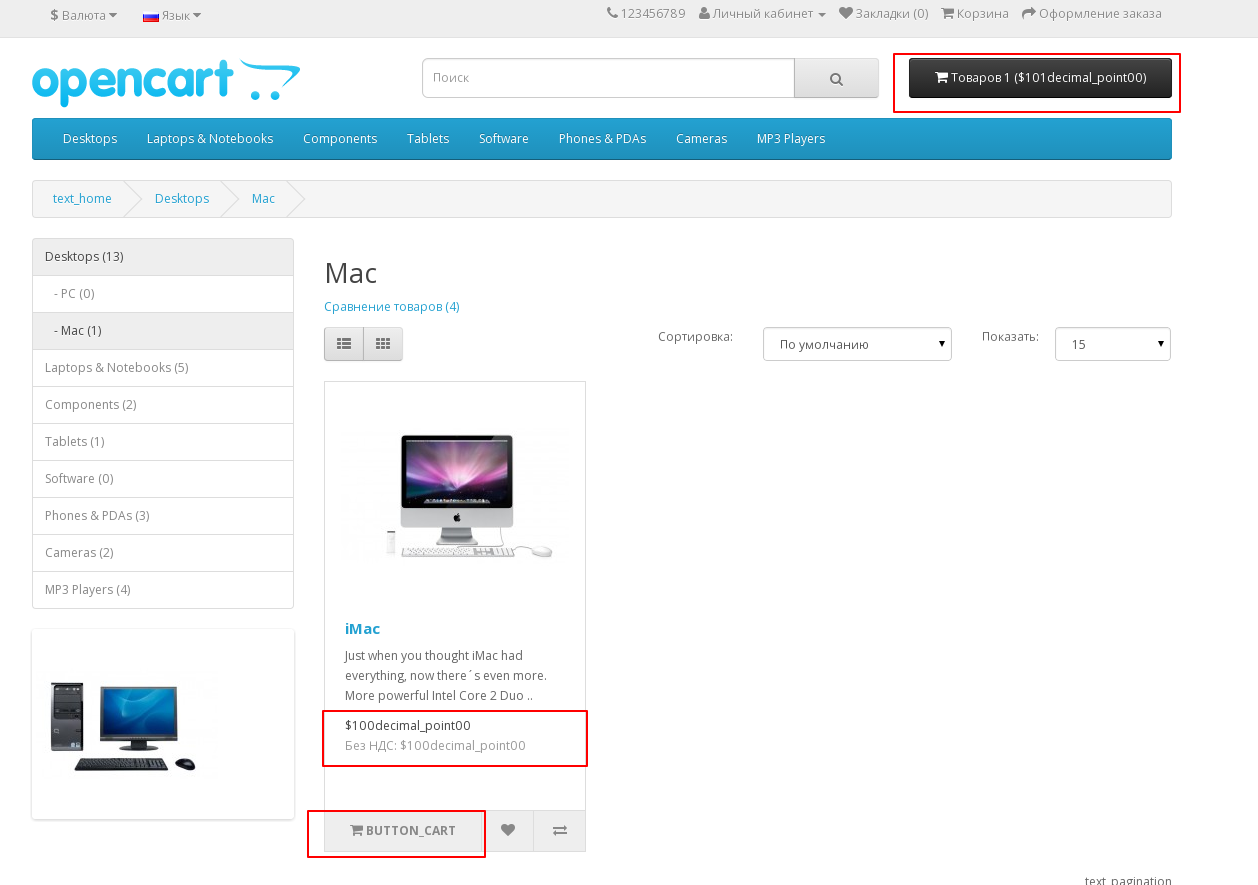Open the Язык language dropdown
Screen dimensions: 1258x885
coord(172,15)
